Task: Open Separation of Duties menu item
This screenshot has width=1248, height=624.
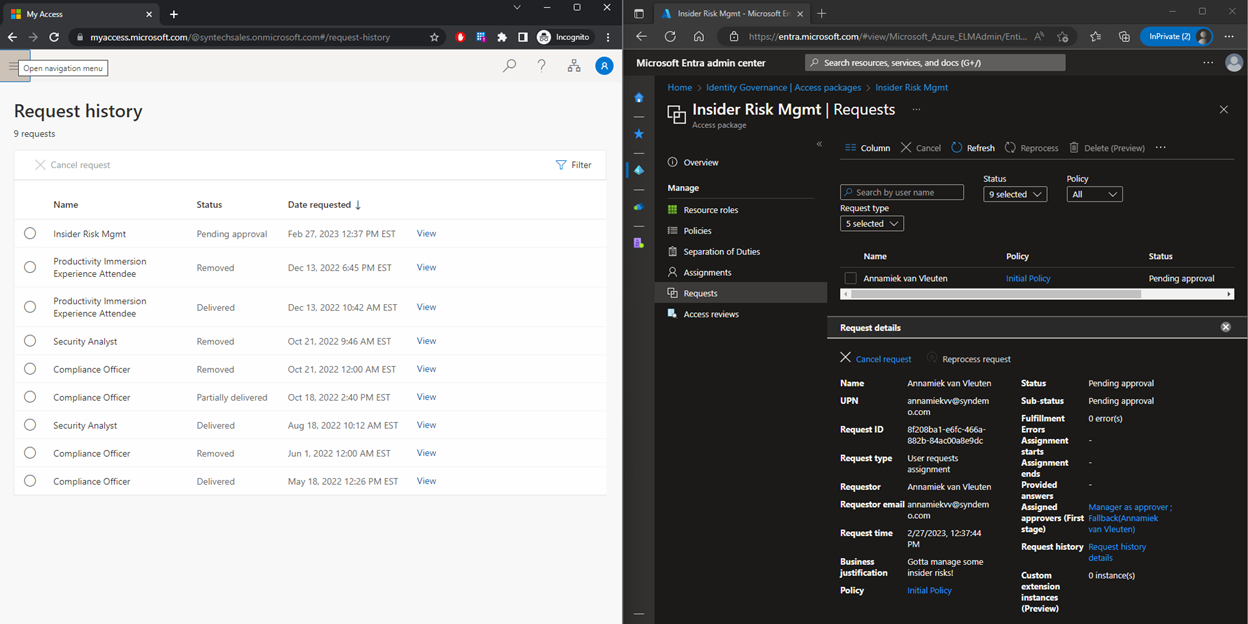Action: tap(721, 252)
